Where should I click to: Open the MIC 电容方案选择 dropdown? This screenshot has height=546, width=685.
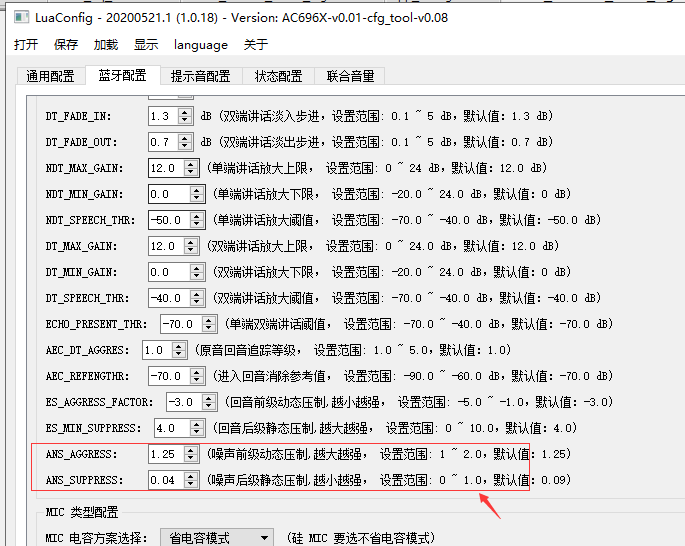click(x=217, y=538)
